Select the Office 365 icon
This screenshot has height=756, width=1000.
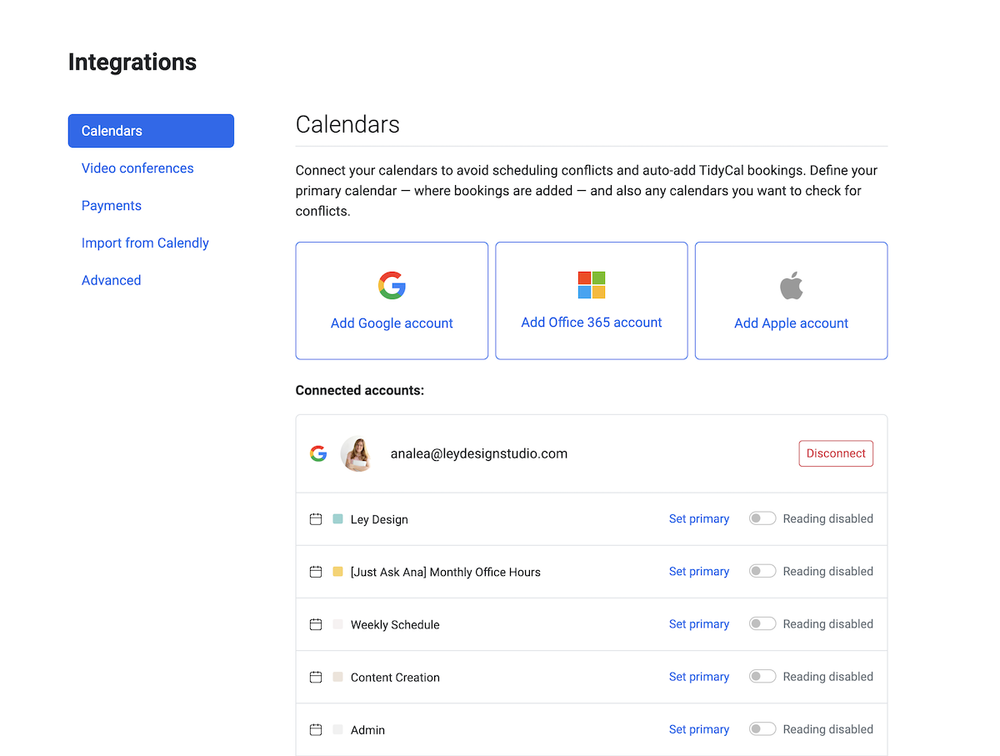(591, 285)
